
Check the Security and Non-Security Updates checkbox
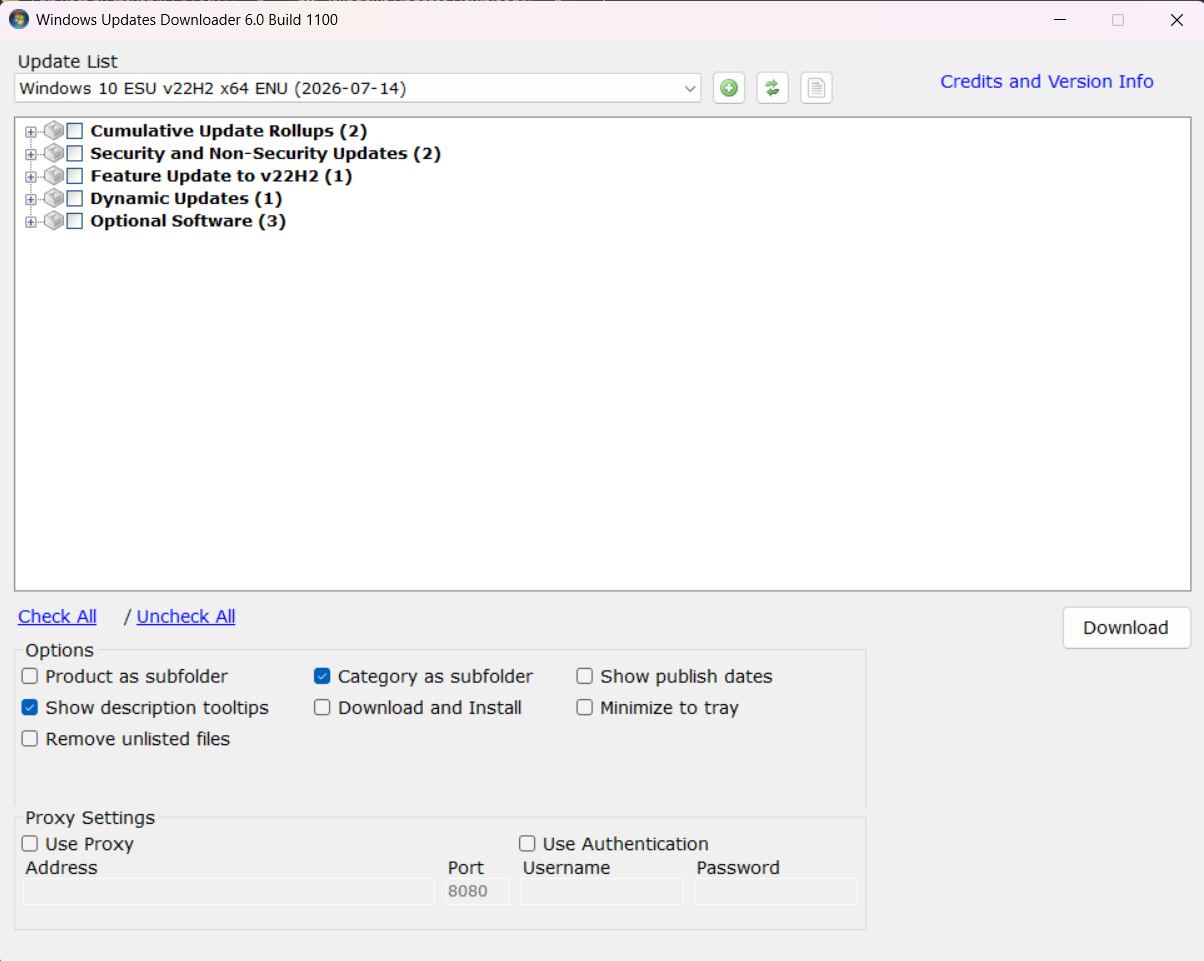point(75,153)
